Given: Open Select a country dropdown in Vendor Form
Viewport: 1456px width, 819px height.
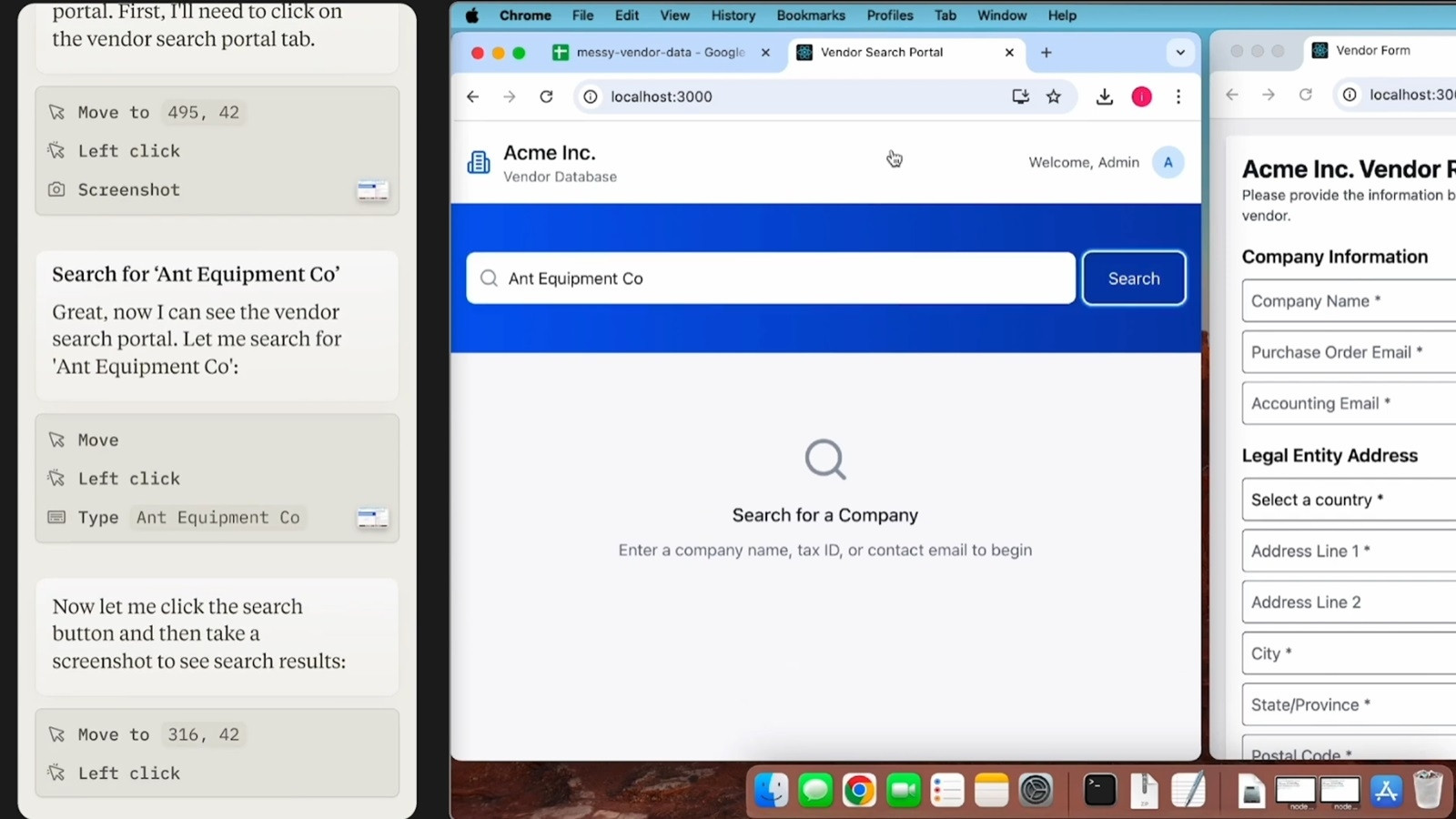Looking at the screenshot, I should coord(1349,500).
